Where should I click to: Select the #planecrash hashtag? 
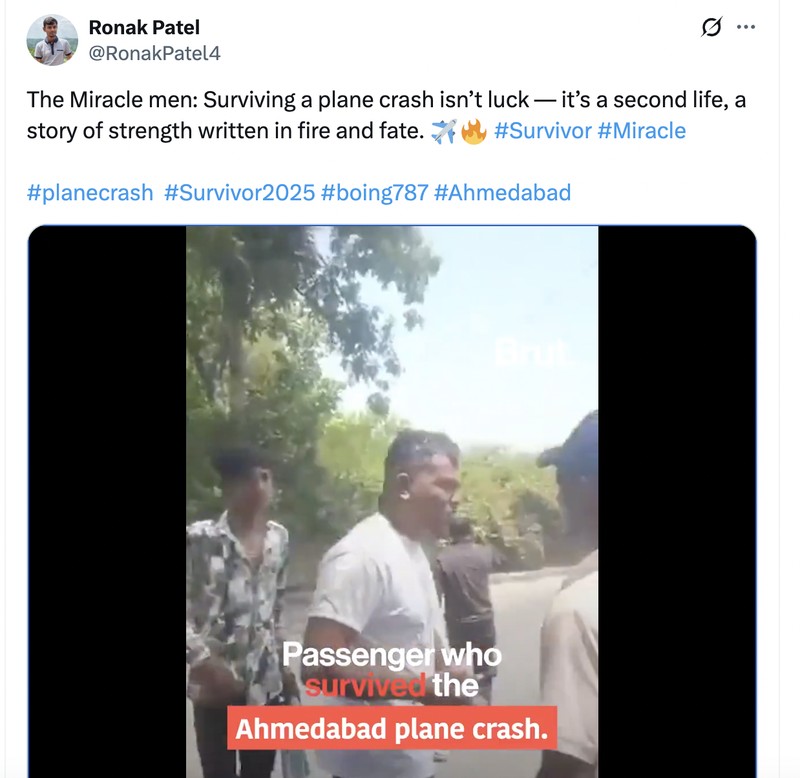click(90, 191)
